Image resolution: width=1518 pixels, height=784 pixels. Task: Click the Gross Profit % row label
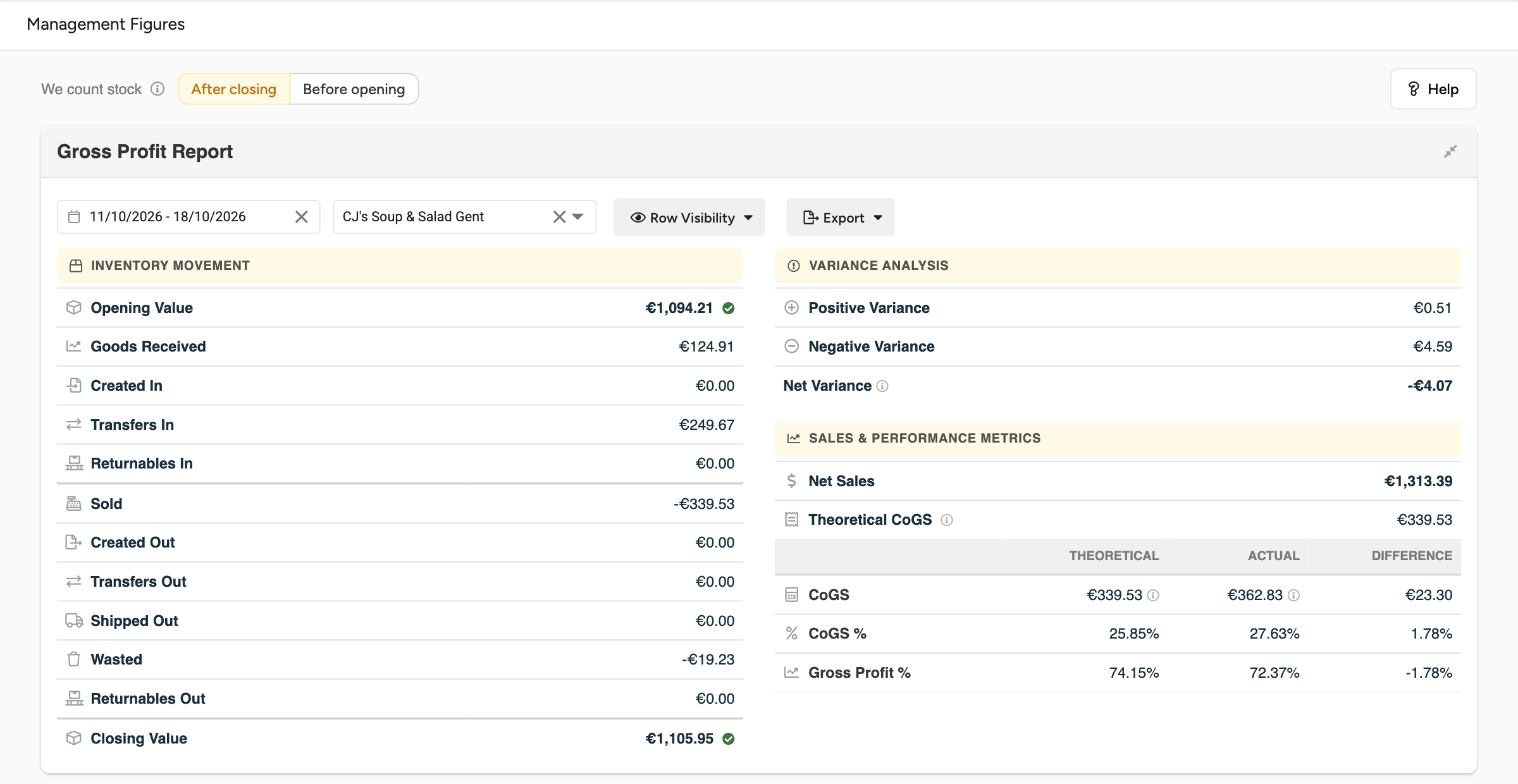860,673
